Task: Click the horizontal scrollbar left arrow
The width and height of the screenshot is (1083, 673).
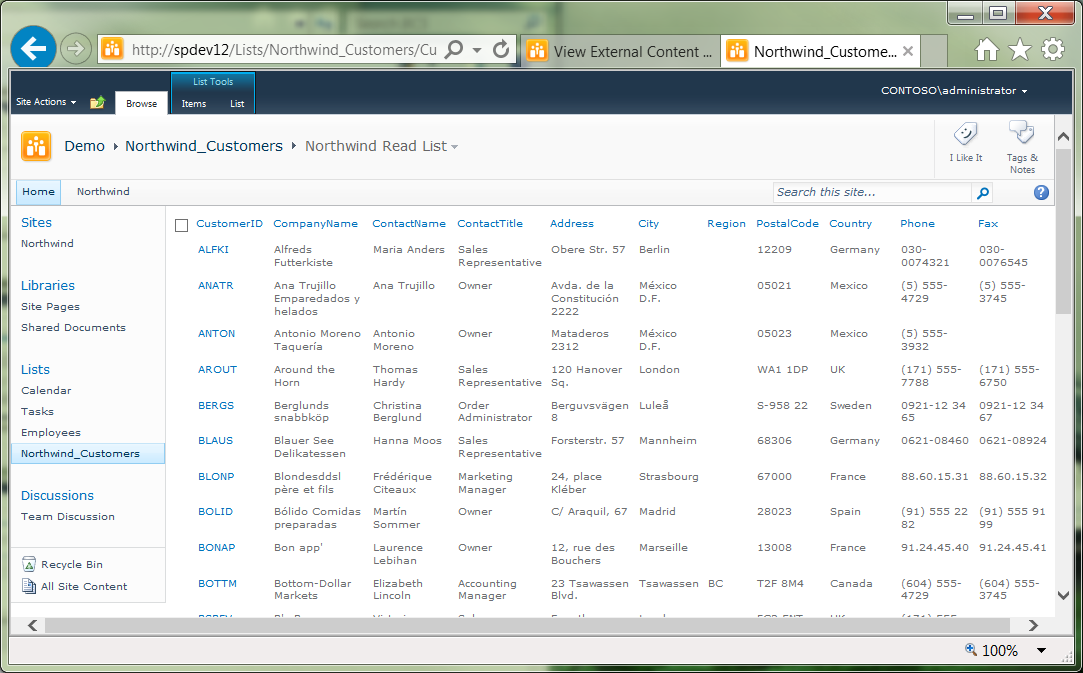Action: click(x=32, y=625)
